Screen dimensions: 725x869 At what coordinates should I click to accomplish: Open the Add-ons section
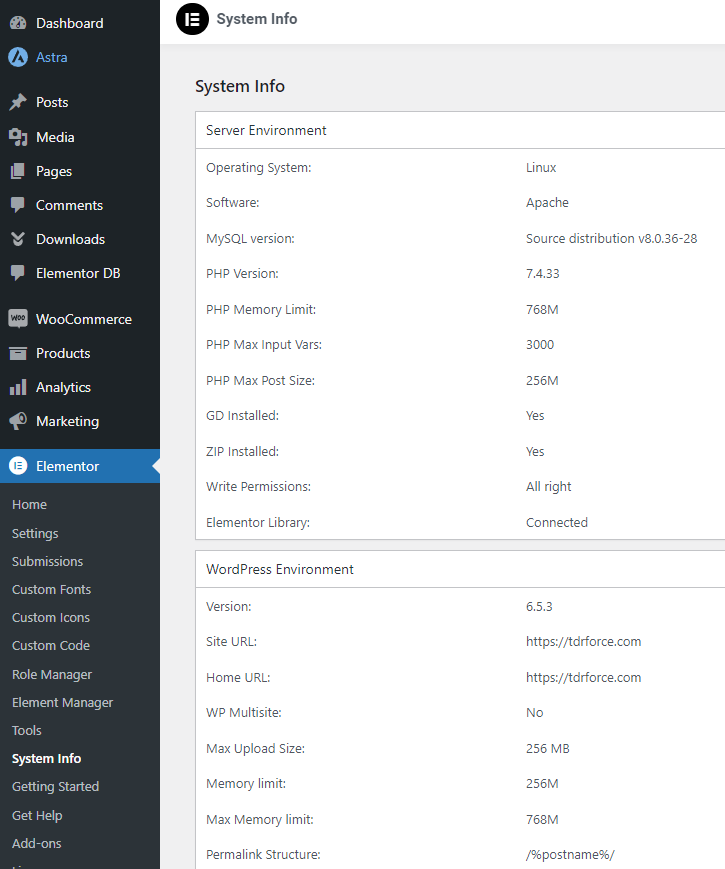pos(37,843)
